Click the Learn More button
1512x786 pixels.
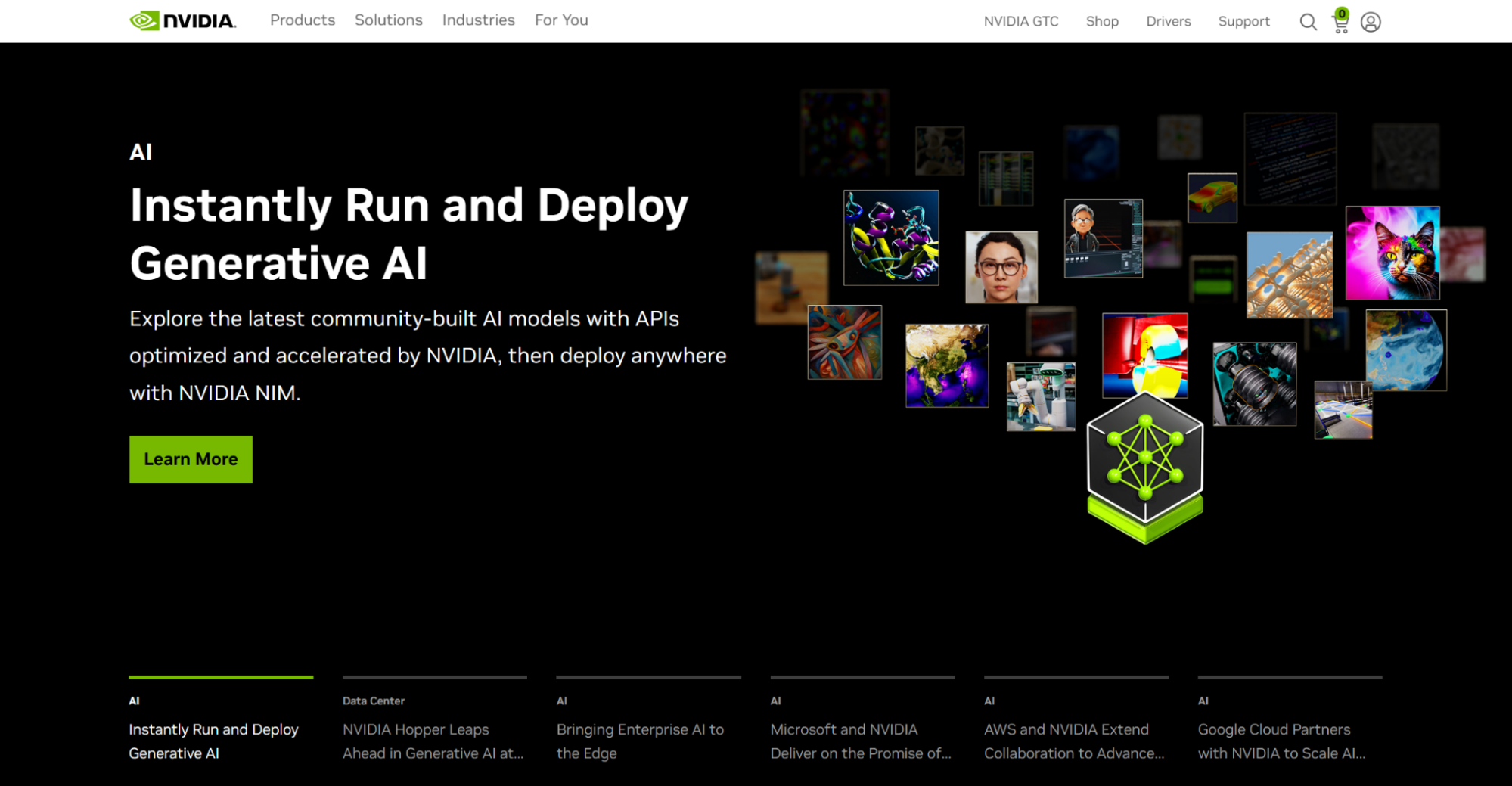pos(191,459)
